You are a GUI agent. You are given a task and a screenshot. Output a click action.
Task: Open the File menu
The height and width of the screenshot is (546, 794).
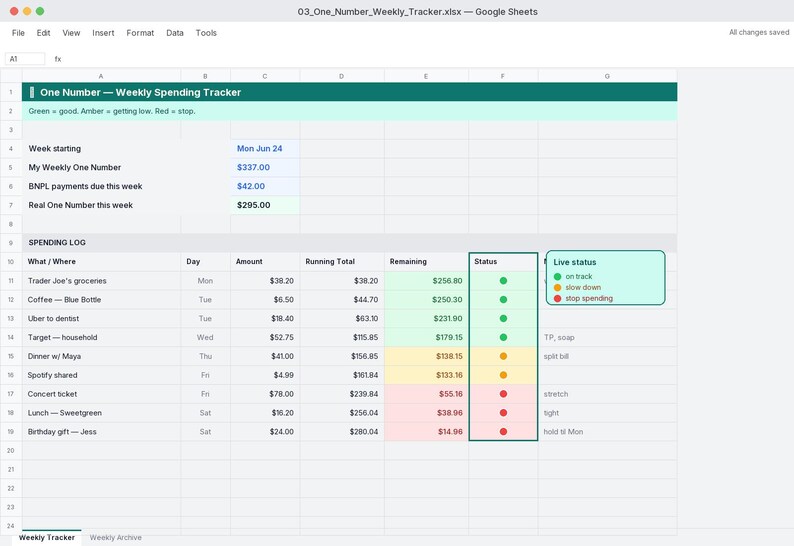(18, 33)
